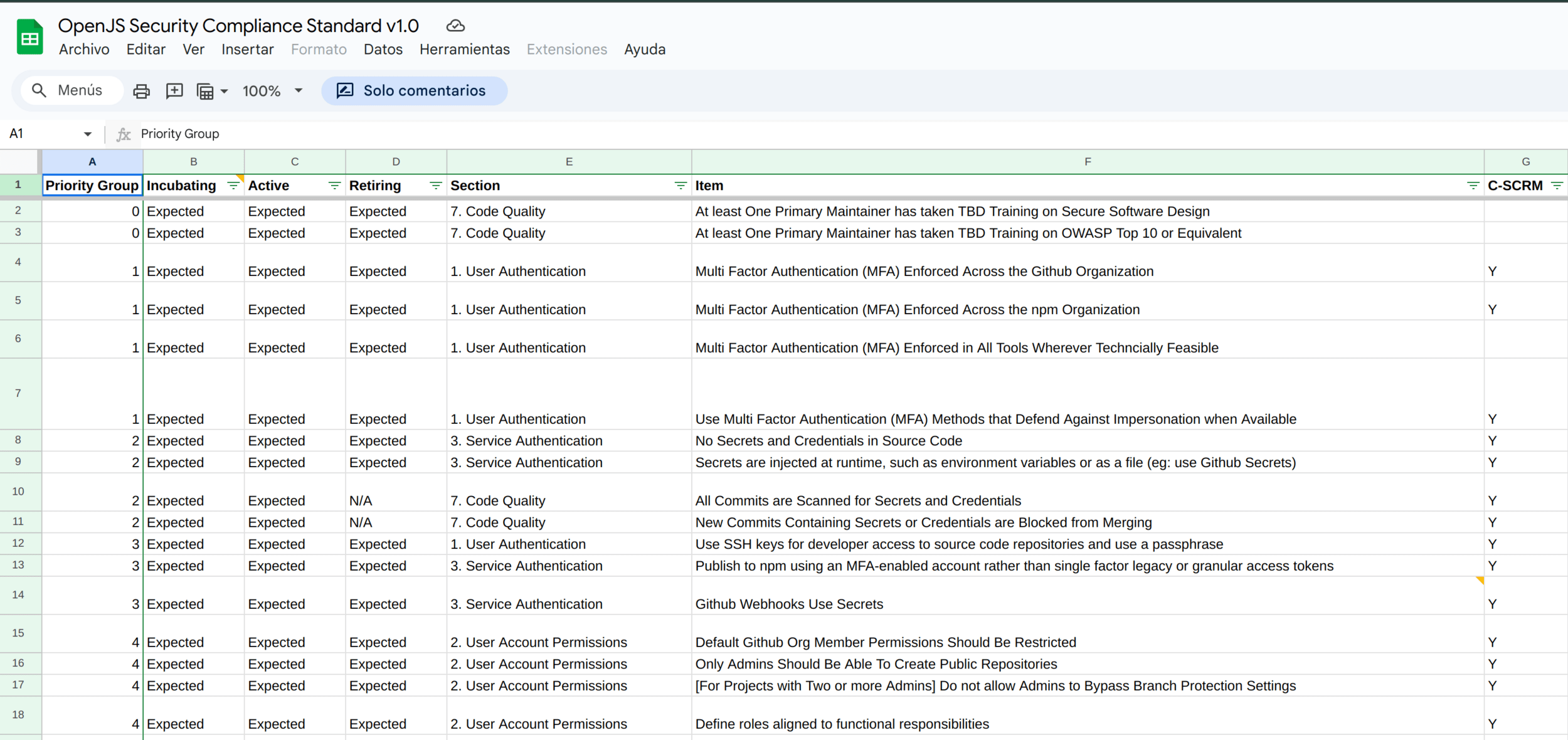Toggle the Retiring column filter
The image size is (1568, 740).
(x=435, y=186)
